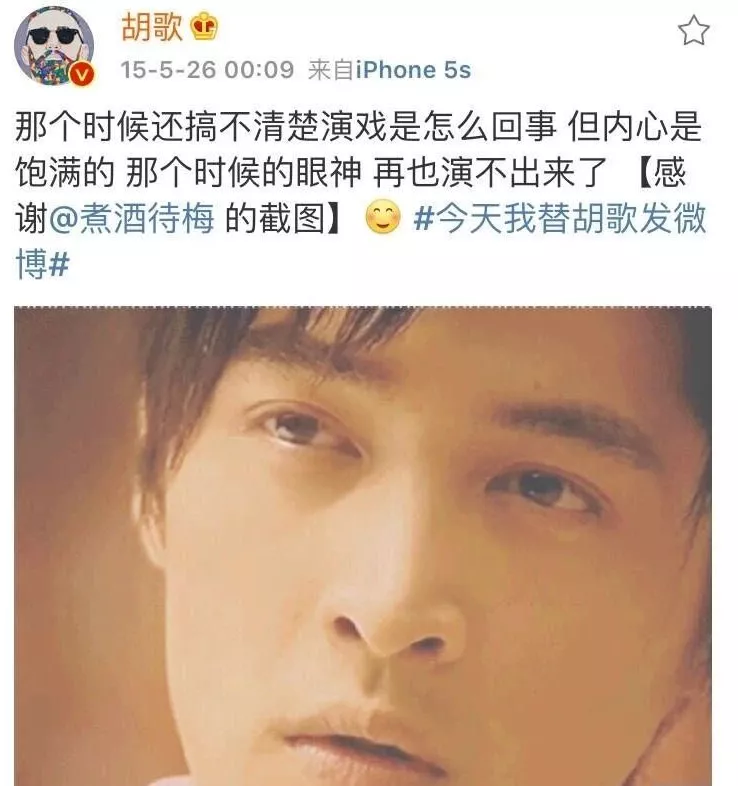The image size is (738, 786).
Task: Tap the 来自 source label
Action: point(331,70)
